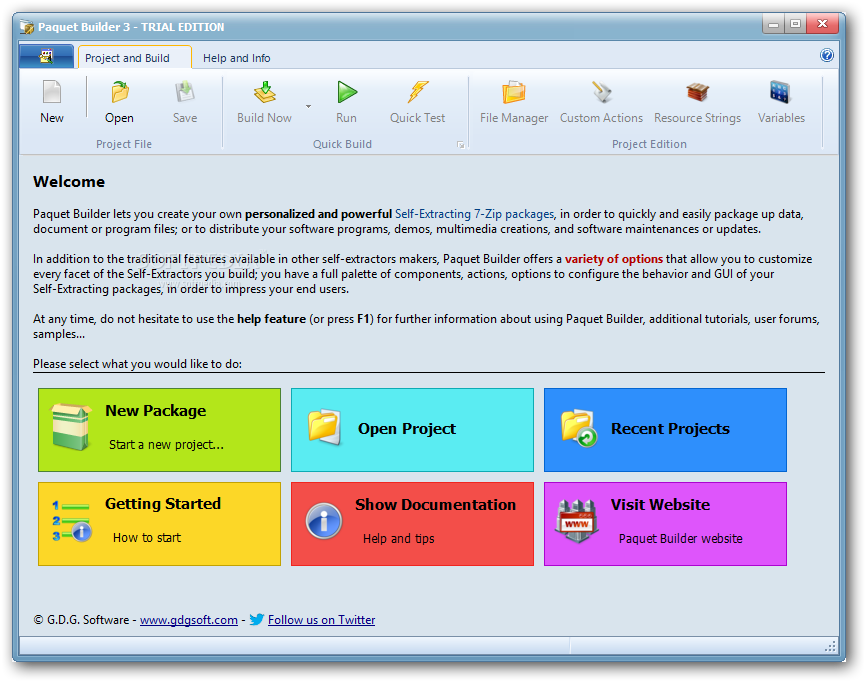The width and height of the screenshot is (866, 682).
Task: Click the Open Project folder icon
Action: coord(324,426)
